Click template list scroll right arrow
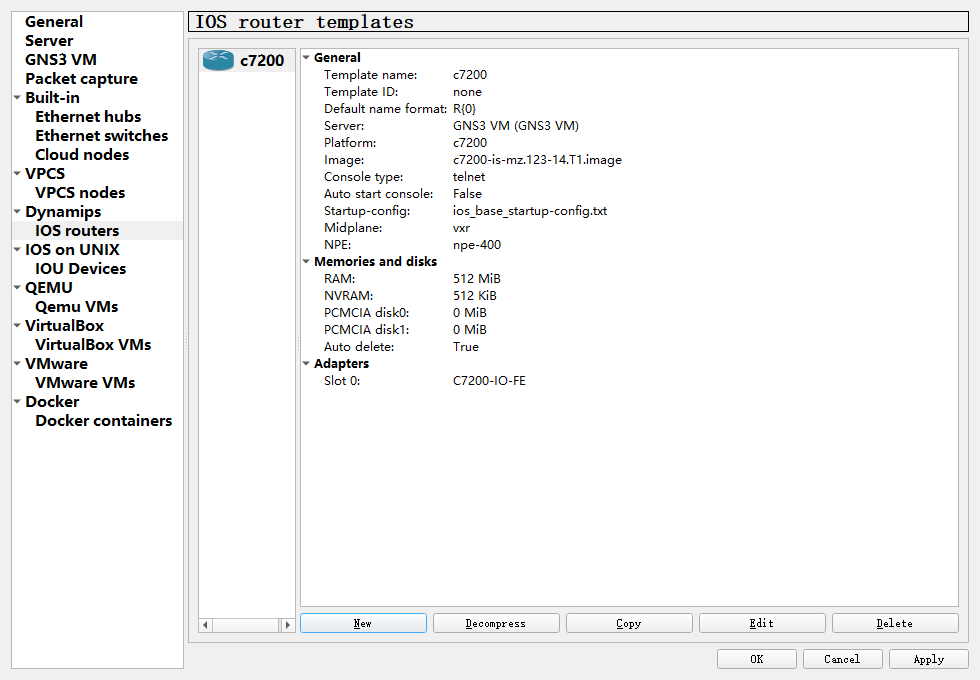This screenshot has height=680, width=980. pyautogui.click(x=287, y=624)
